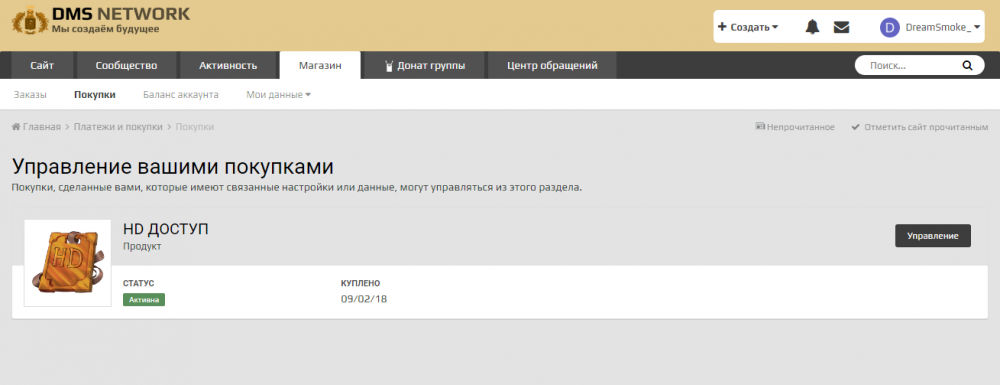Viewport: 1000px width, 385px height.
Task: Click the Непрочитанное link
Action: coord(795,127)
